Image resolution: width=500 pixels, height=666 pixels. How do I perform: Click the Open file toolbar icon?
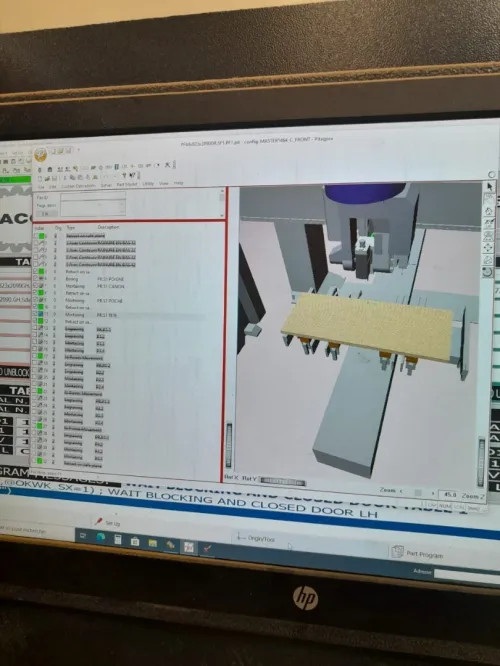click(x=47, y=179)
